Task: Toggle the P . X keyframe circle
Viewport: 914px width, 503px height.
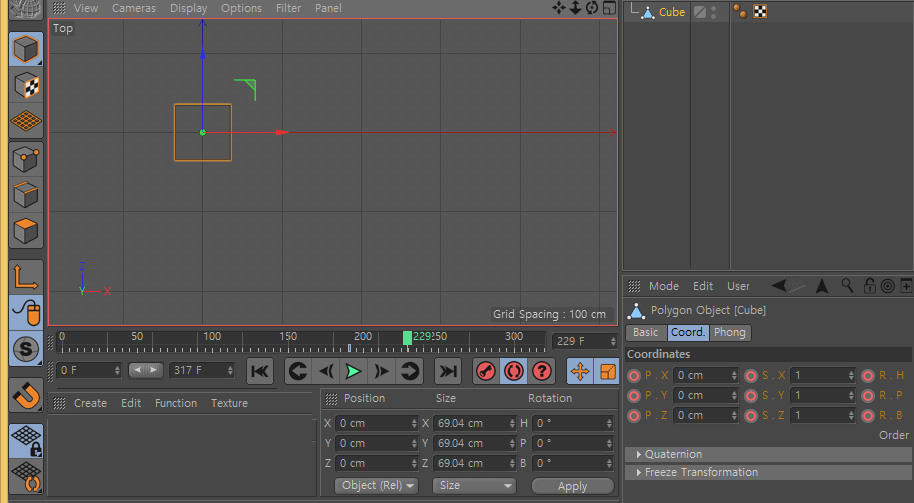Action: point(634,376)
